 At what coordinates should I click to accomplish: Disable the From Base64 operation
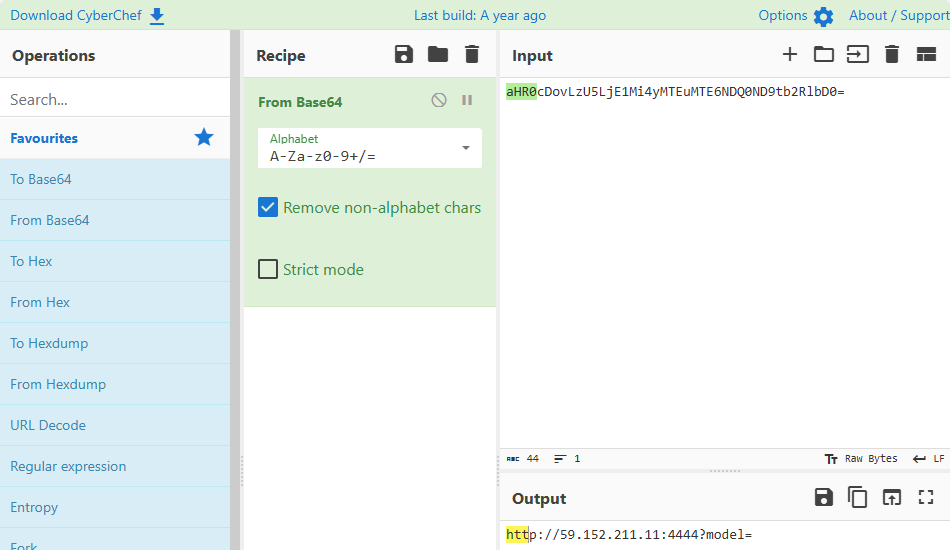click(x=439, y=100)
